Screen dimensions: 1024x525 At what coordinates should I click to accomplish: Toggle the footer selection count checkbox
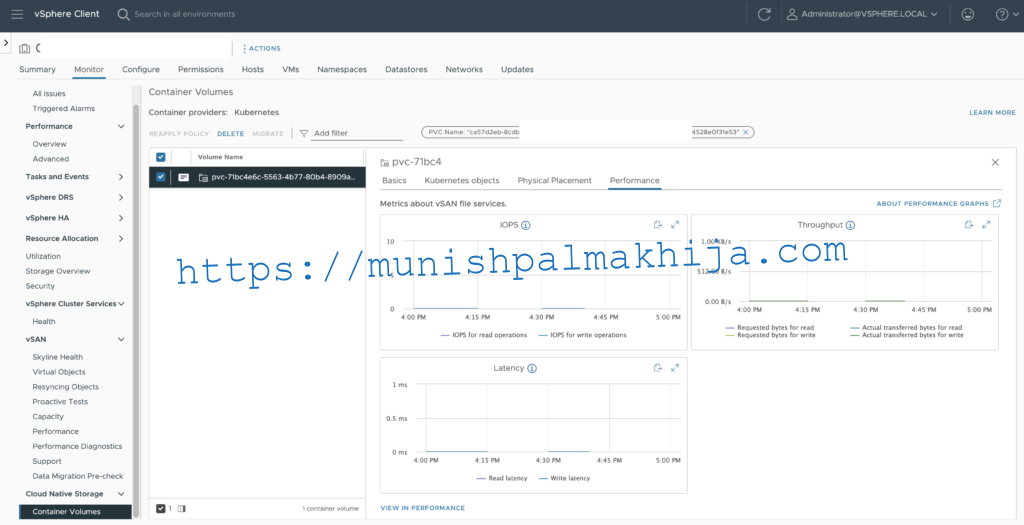click(161, 509)
